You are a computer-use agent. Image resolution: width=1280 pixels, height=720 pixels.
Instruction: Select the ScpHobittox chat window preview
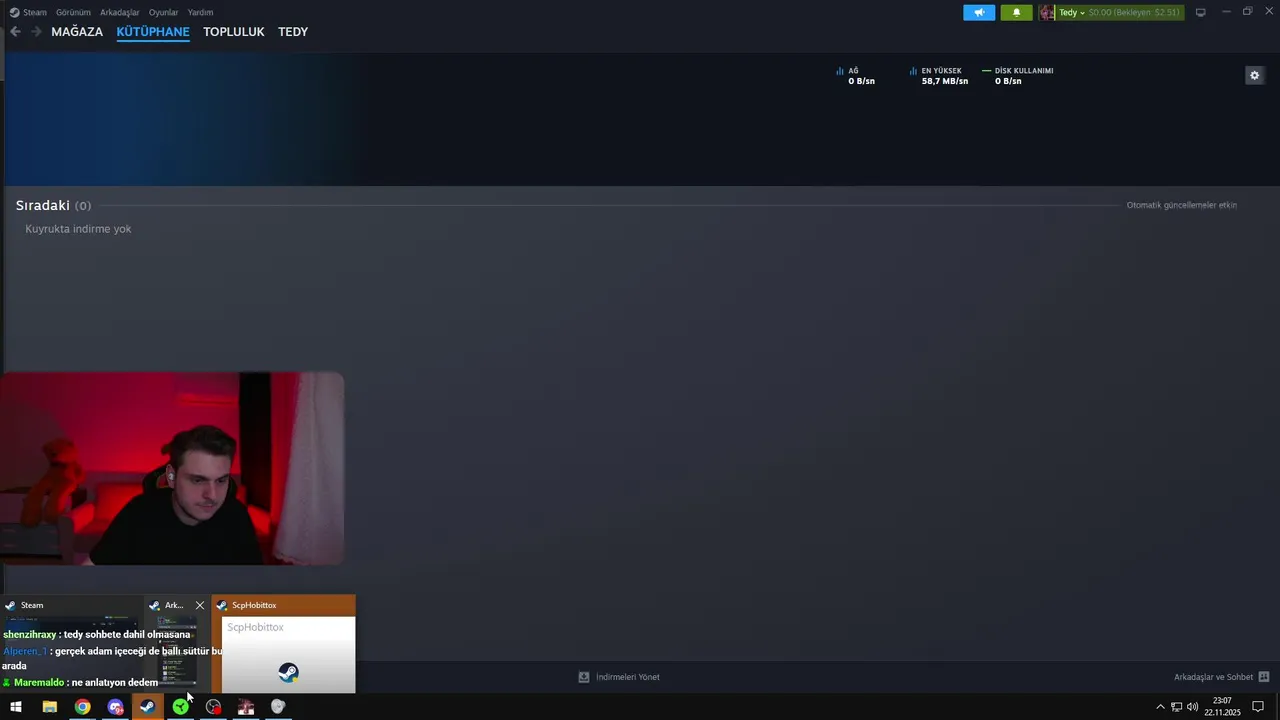point(284,645)
